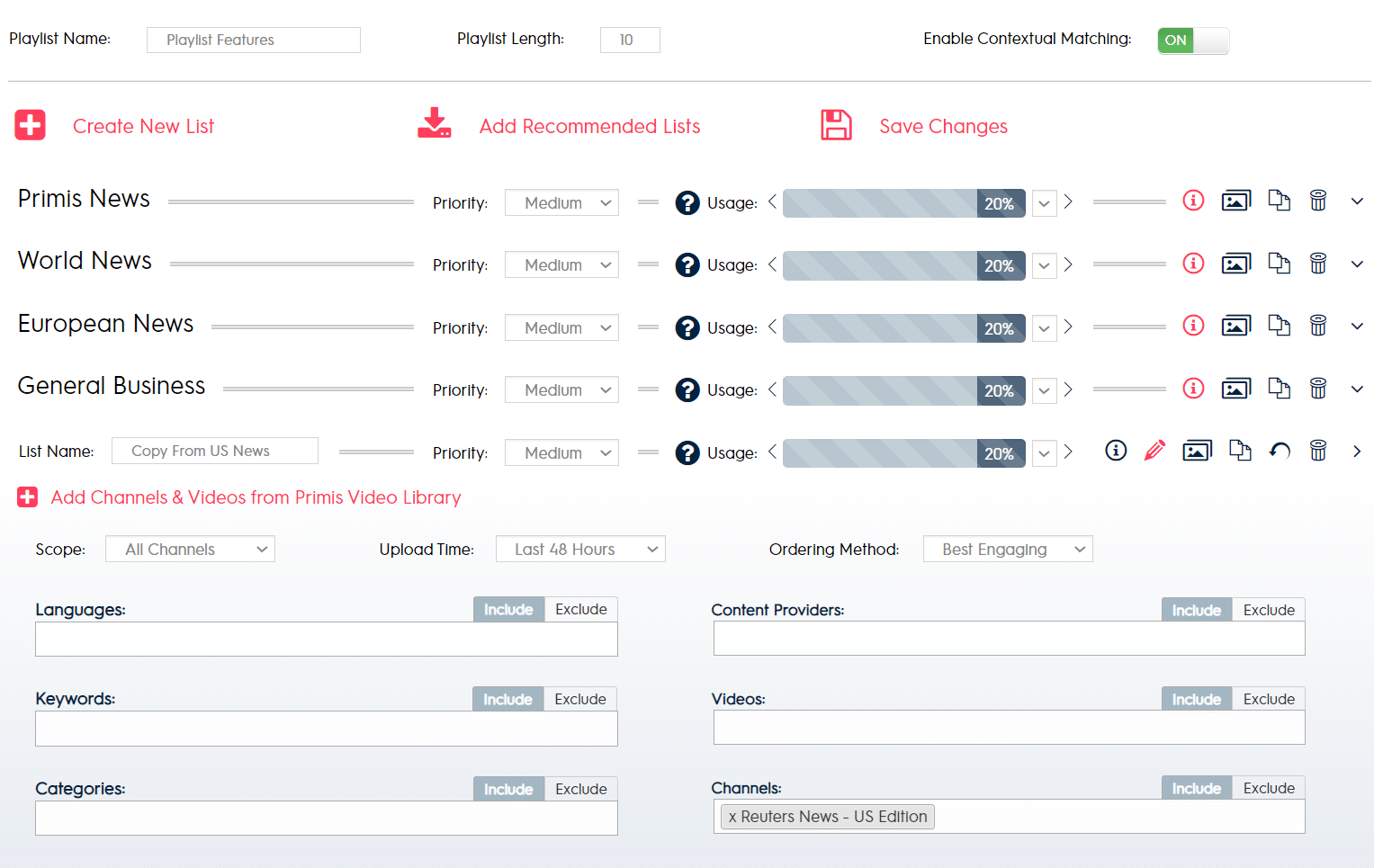This screenshot has width=1374, height=868.
Task: Remove the Reuters News - US Edition tag
Action: tap(733, 817)
